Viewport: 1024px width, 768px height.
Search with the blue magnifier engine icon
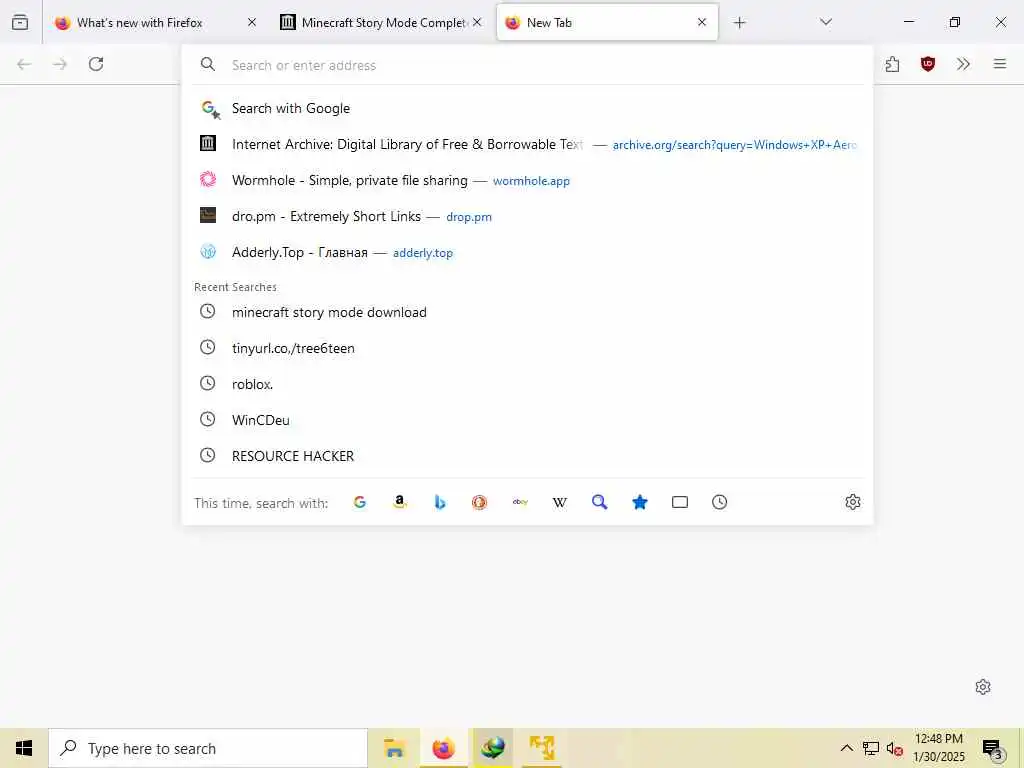[600, 502]
